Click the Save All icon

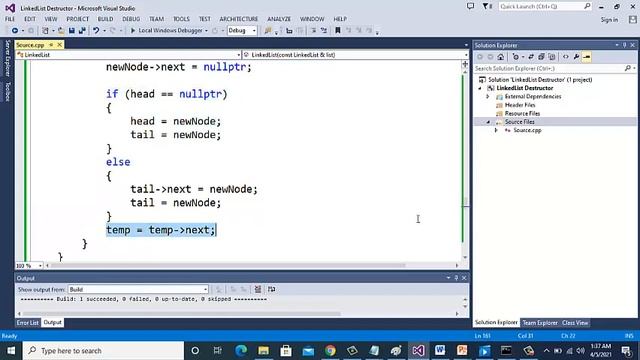tap(82, 31)
